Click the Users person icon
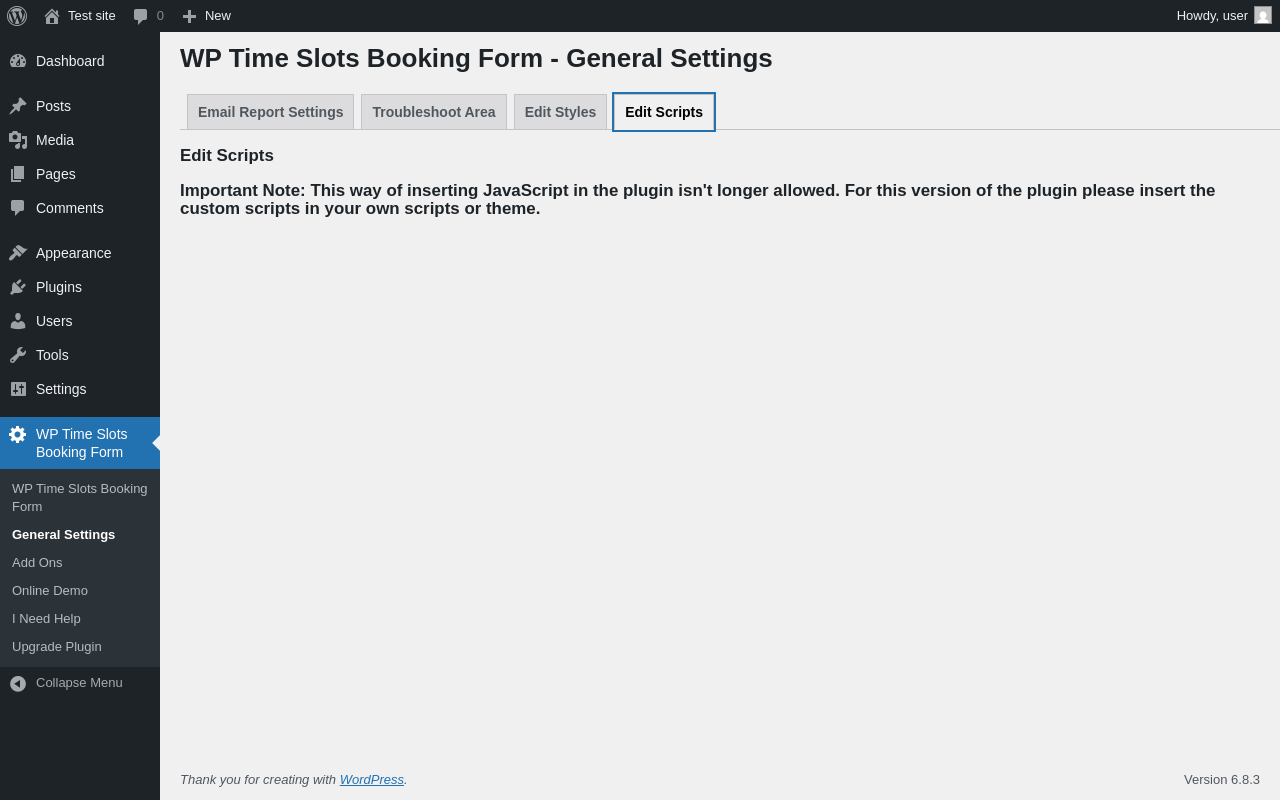Viewport: 1280px width, 800px height. (18, 321)
